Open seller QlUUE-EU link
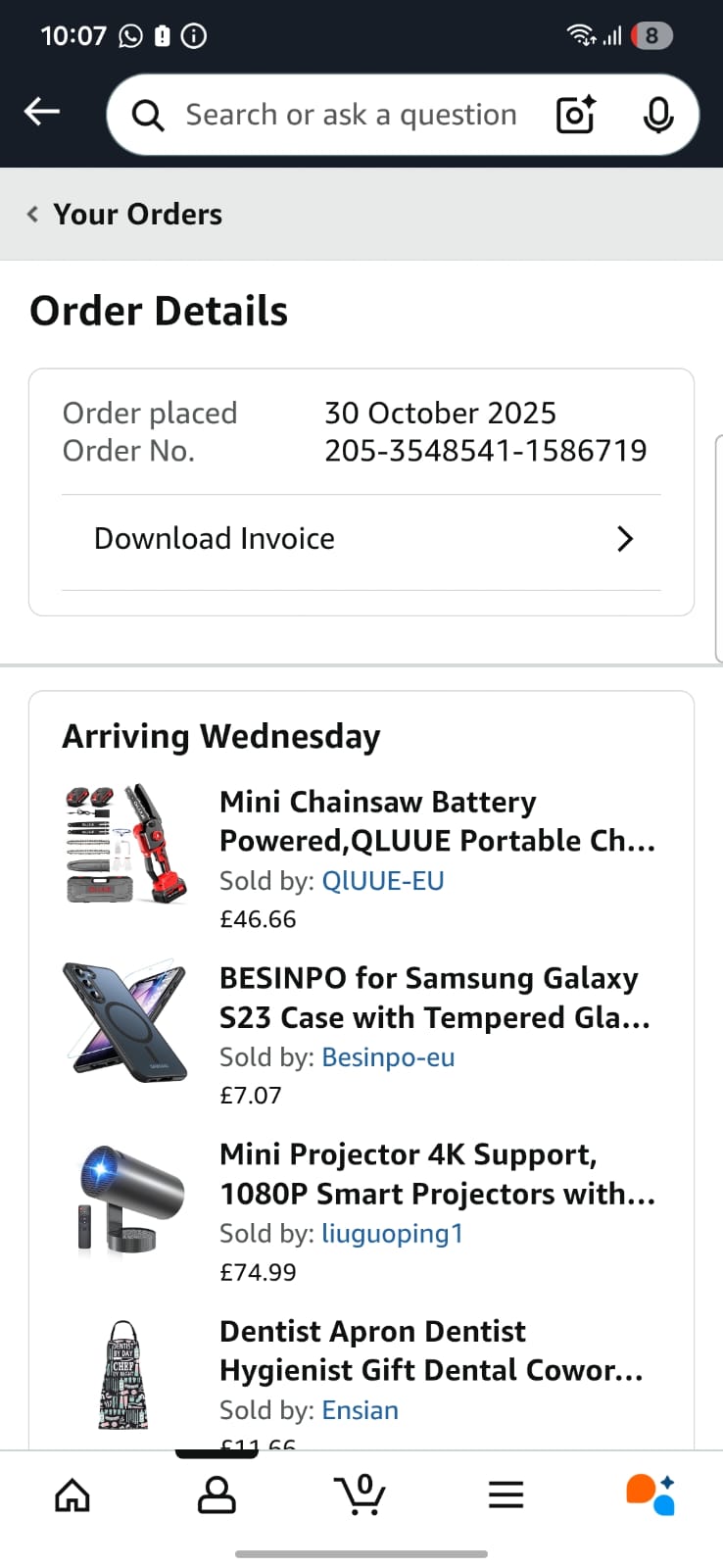This screenshot has width=723, height=1568. [383, 881]
